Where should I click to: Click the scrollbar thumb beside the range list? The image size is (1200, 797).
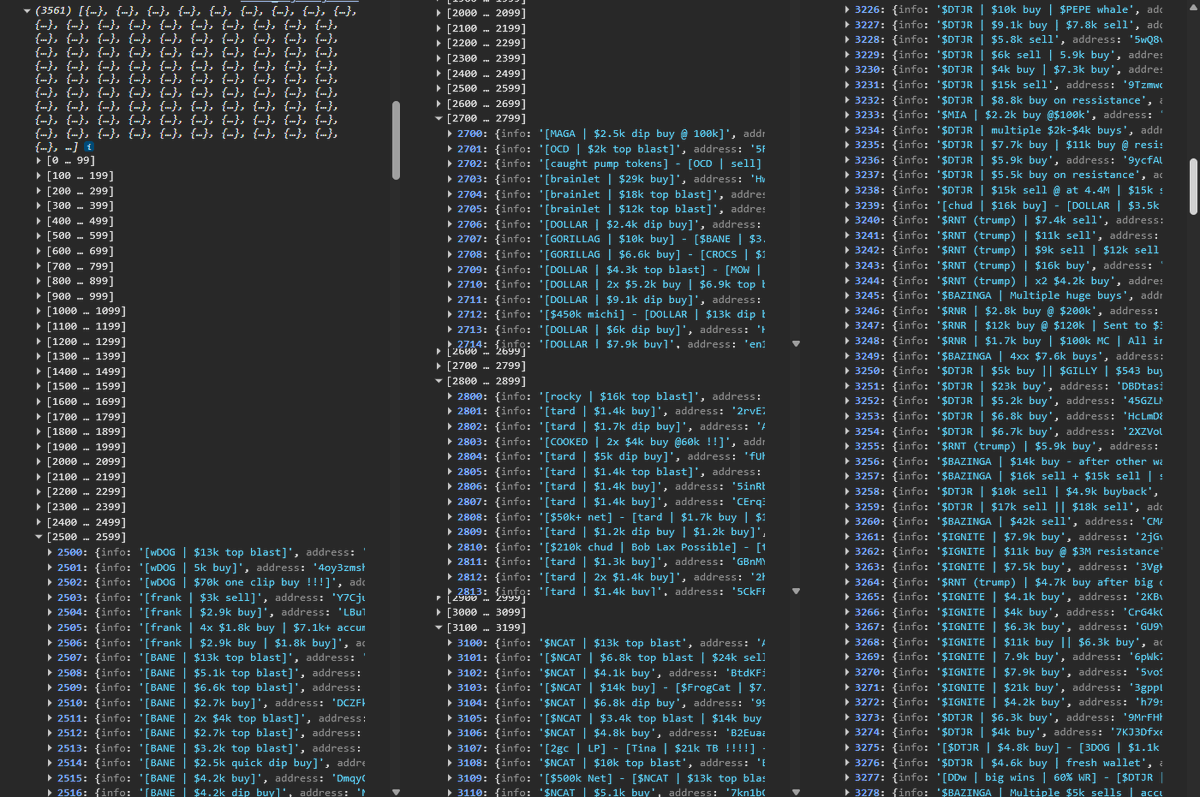pos(396,140)
